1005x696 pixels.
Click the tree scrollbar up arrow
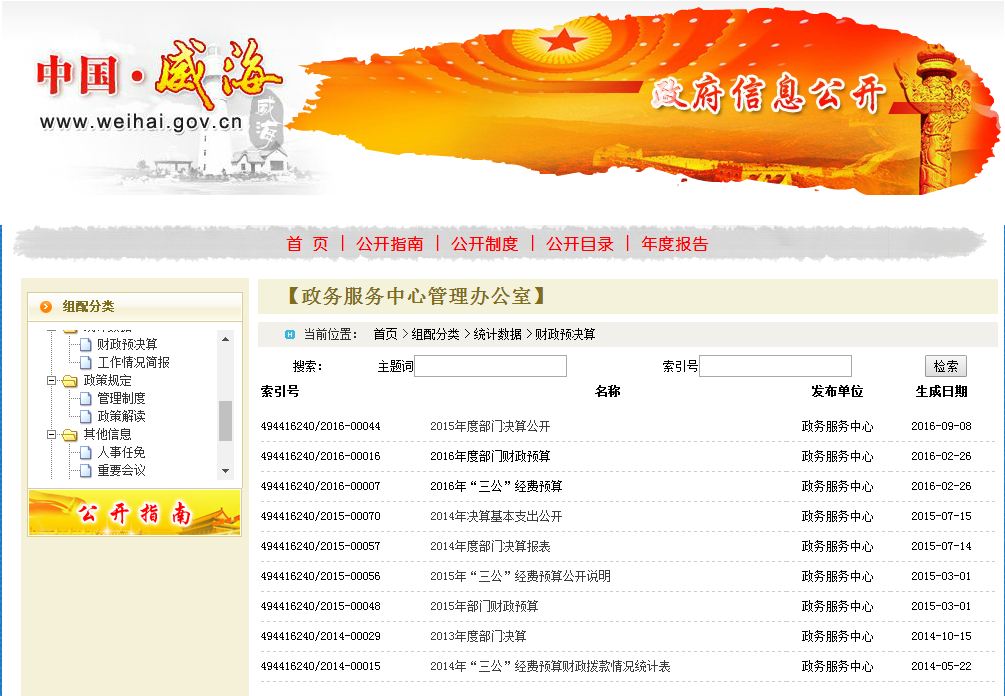pyautogui.click(x=225, y=340)
